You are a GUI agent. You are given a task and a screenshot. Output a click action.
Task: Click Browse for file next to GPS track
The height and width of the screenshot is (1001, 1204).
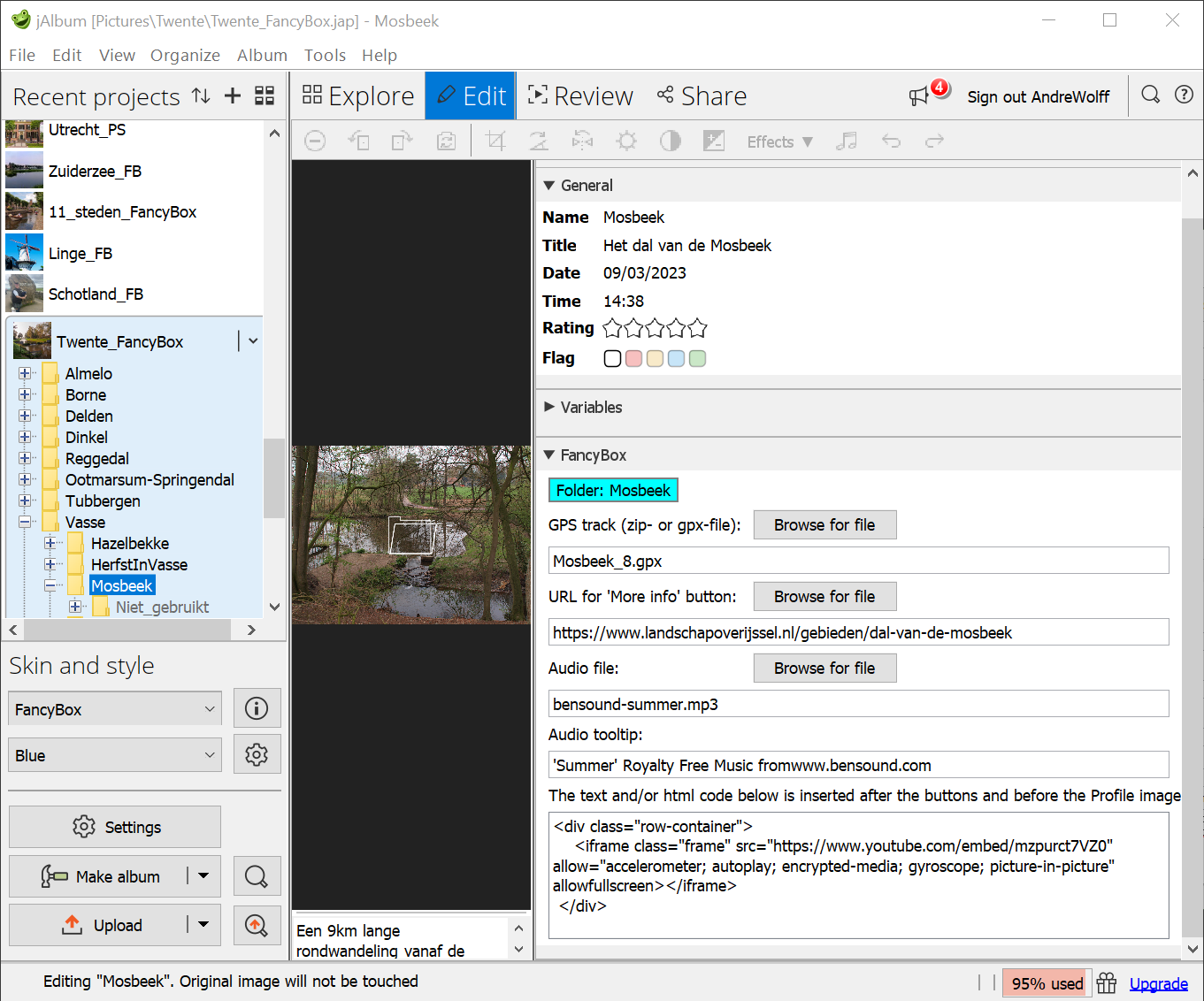824,525
